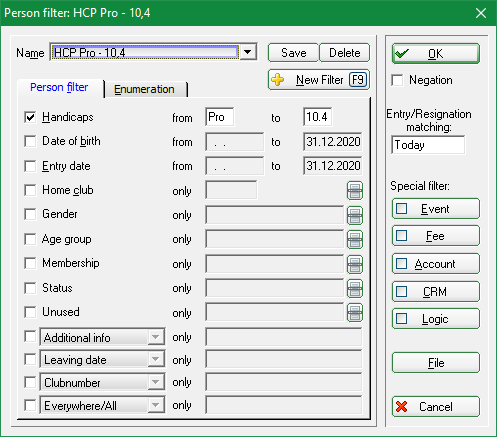
Task: Expand the Leaving date dropdown
Action: (156, 359)
